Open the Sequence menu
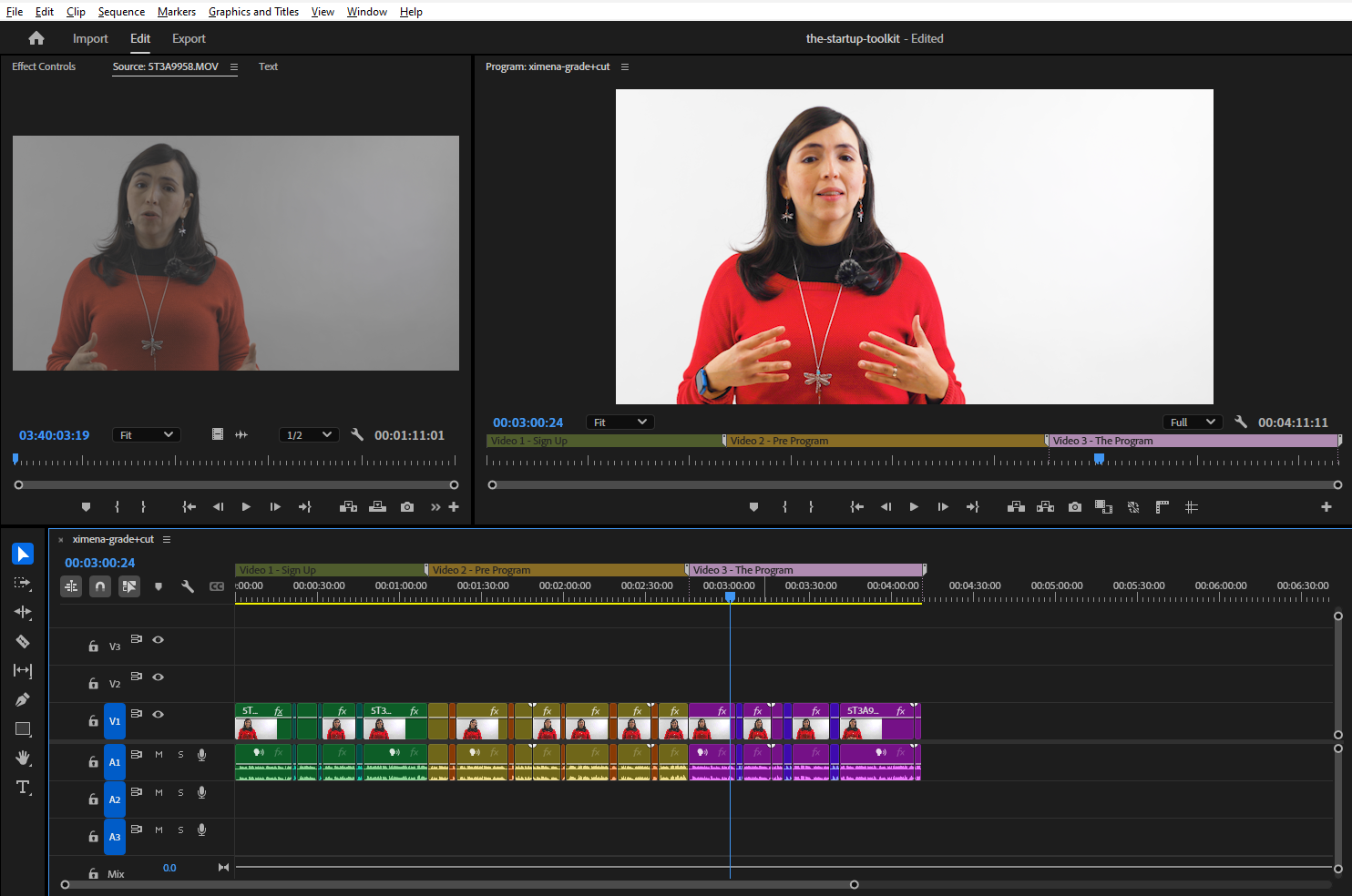Screen dimensions: 1352x896 click(121, 12)
